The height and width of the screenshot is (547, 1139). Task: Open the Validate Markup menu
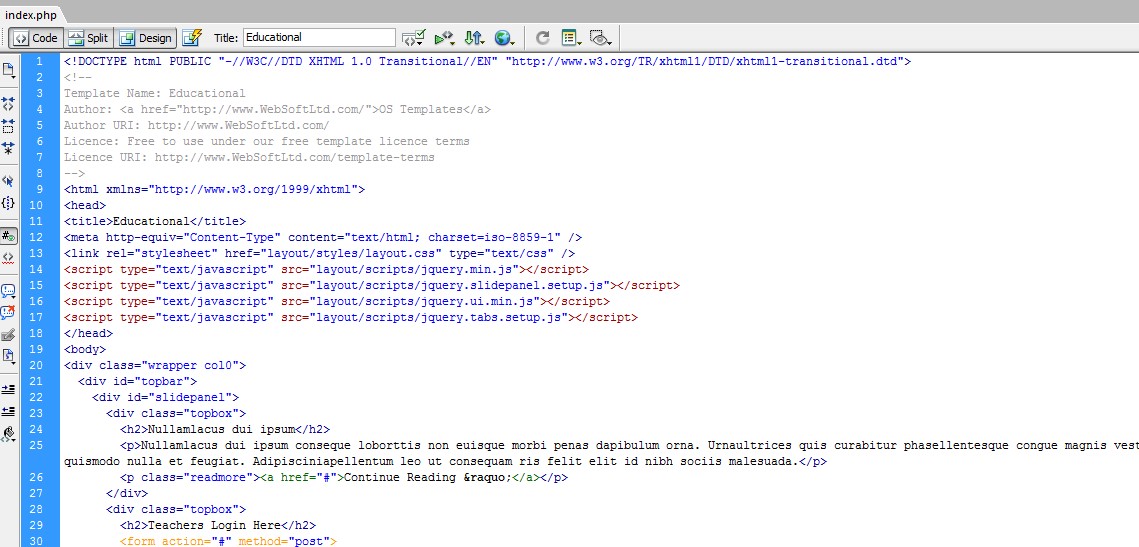coord(445,38)
